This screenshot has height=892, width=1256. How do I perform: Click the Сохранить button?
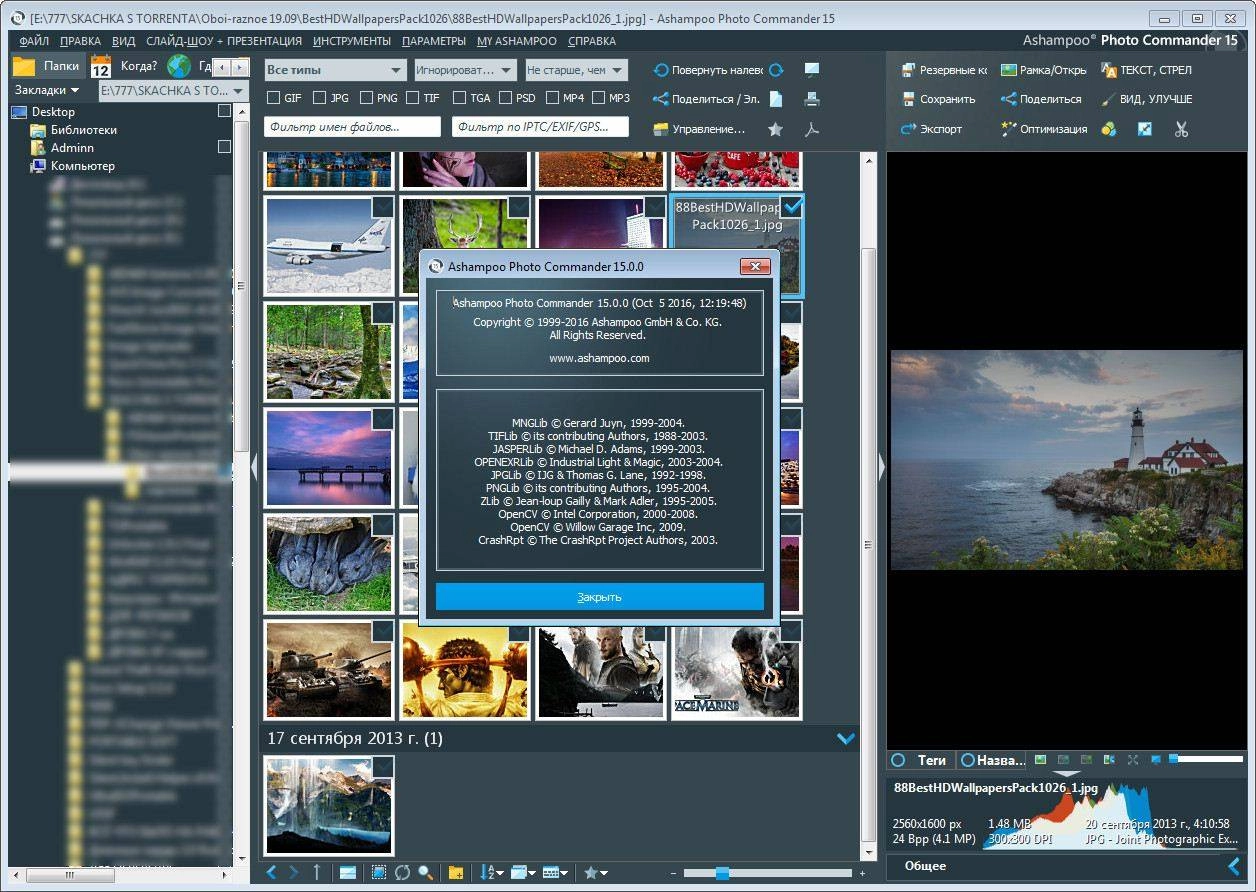coord(938,99)
